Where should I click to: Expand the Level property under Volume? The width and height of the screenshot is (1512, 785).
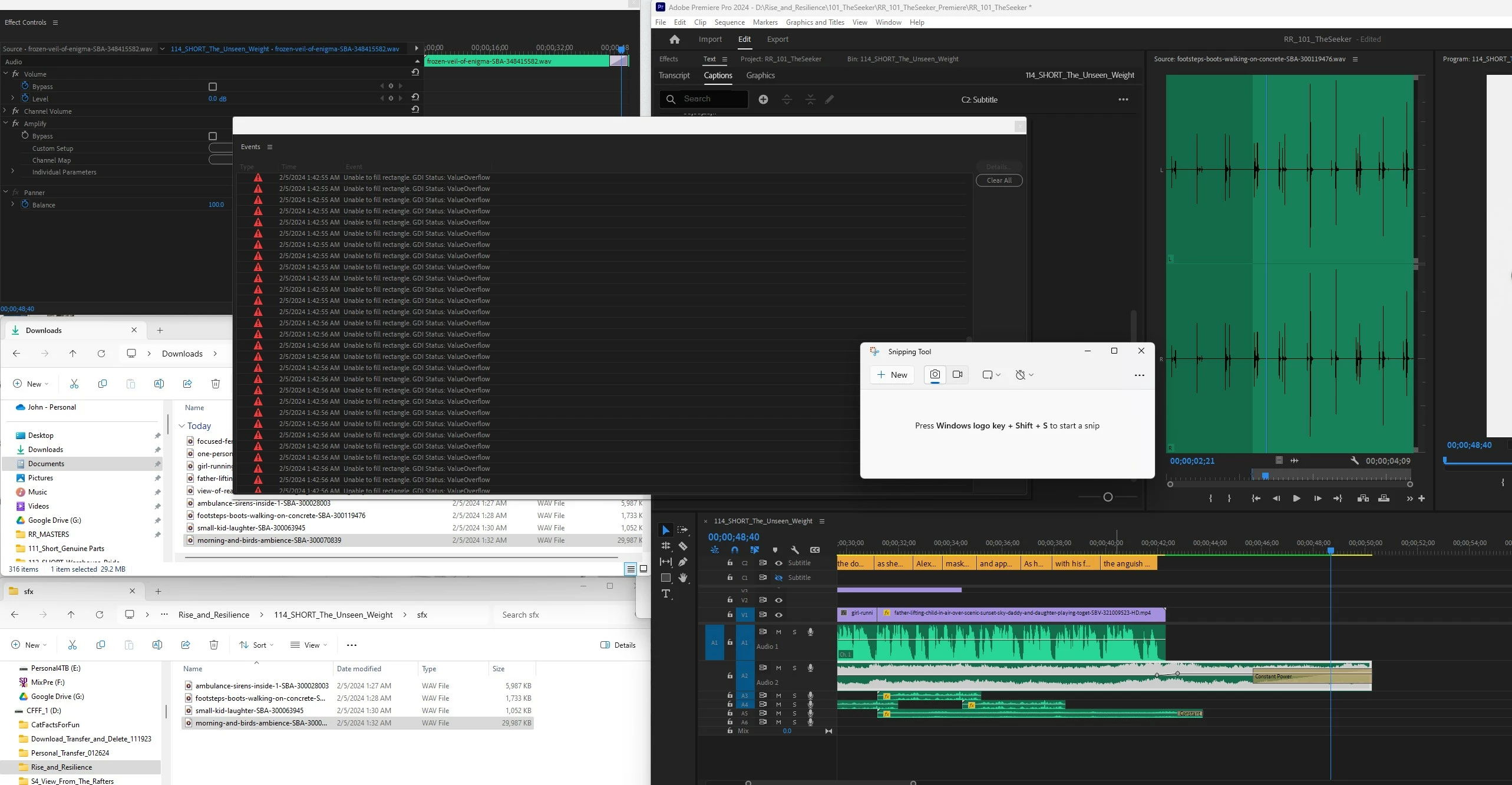click(x=13, y=98)
